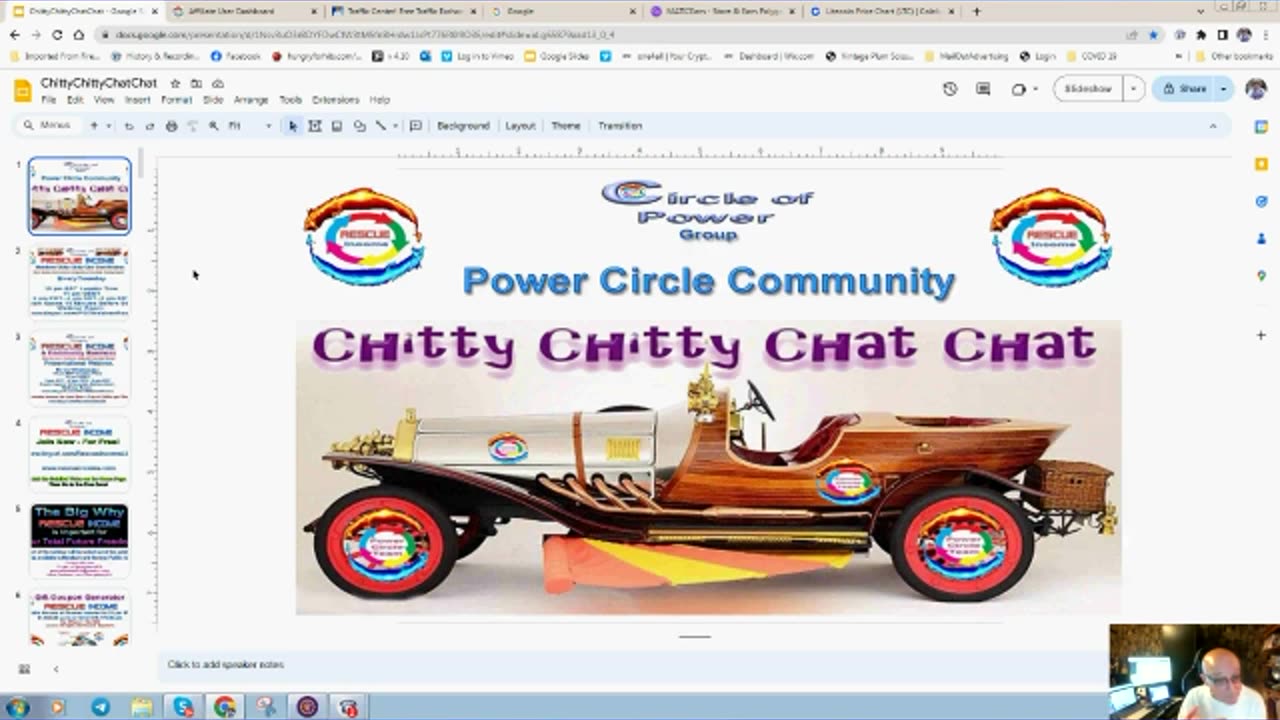Open the View menu
This screenshot has width=1280, height=720.
click(x=104, y=100)
